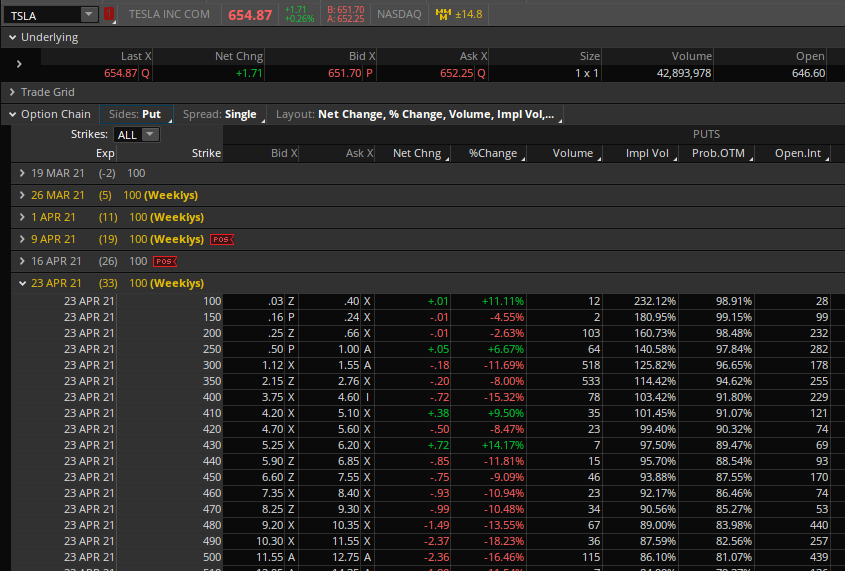Viewport: 845px width, 571px height.
Task: Select the 200 strike cell
Action: (170, 333)
